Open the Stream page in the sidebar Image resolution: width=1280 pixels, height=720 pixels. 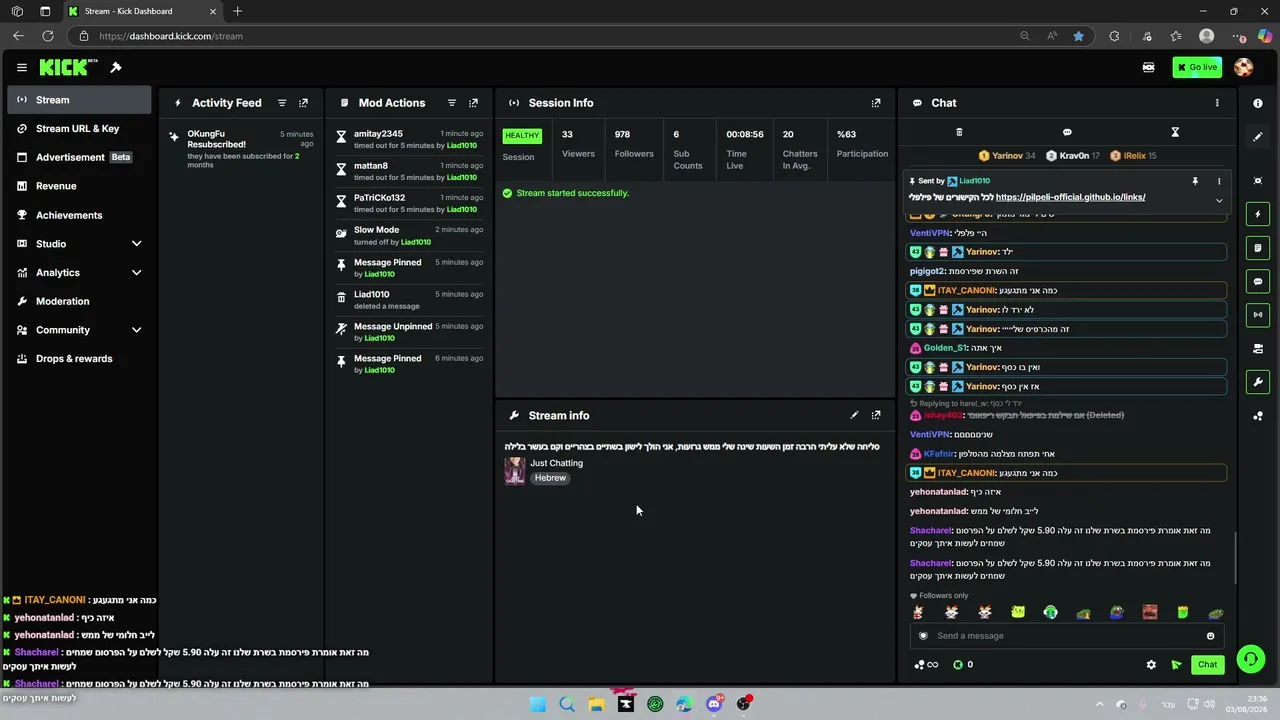(80, 100)
